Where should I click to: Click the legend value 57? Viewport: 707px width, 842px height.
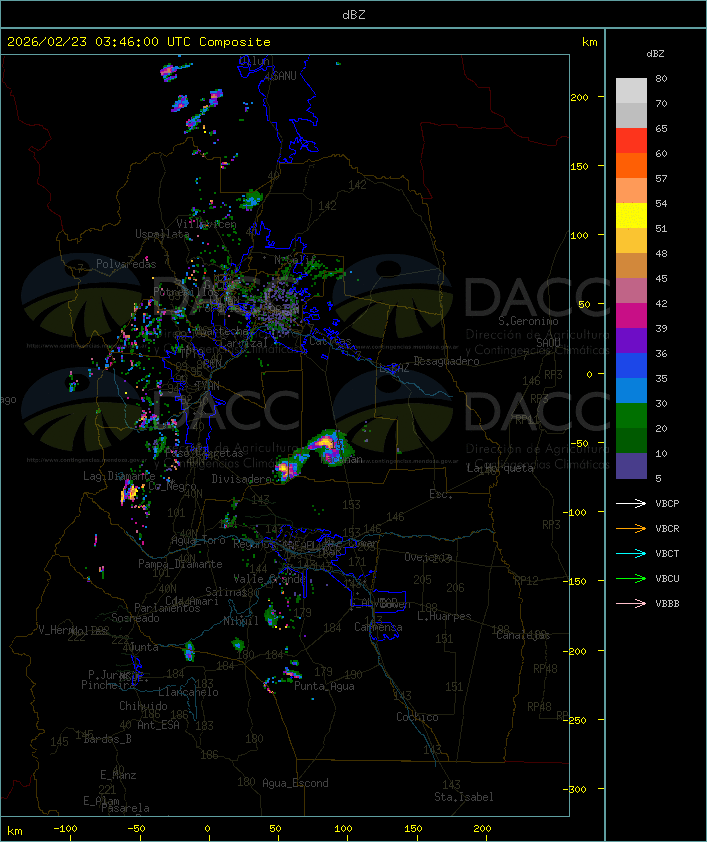(661, 178)
